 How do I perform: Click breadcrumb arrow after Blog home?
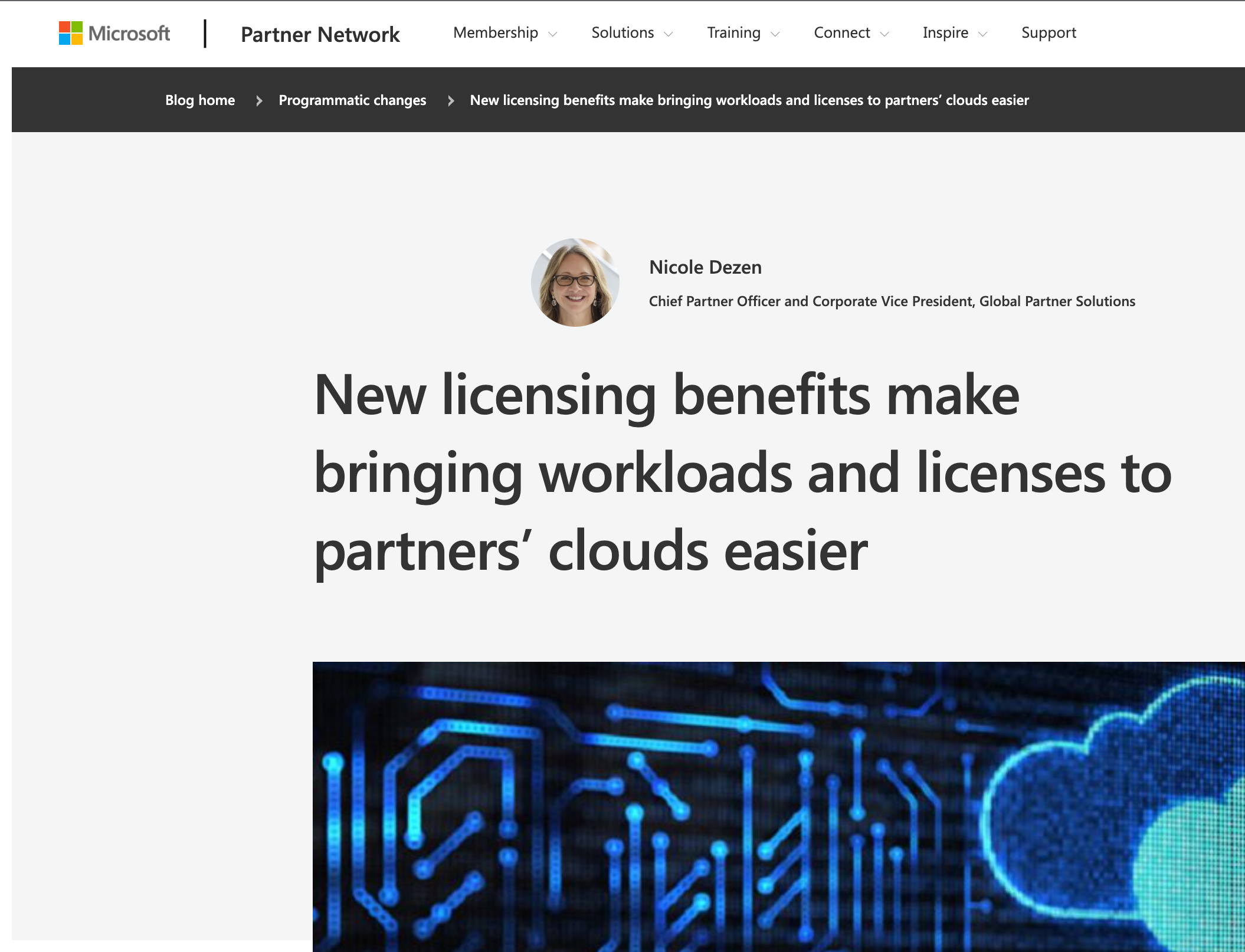259,101
